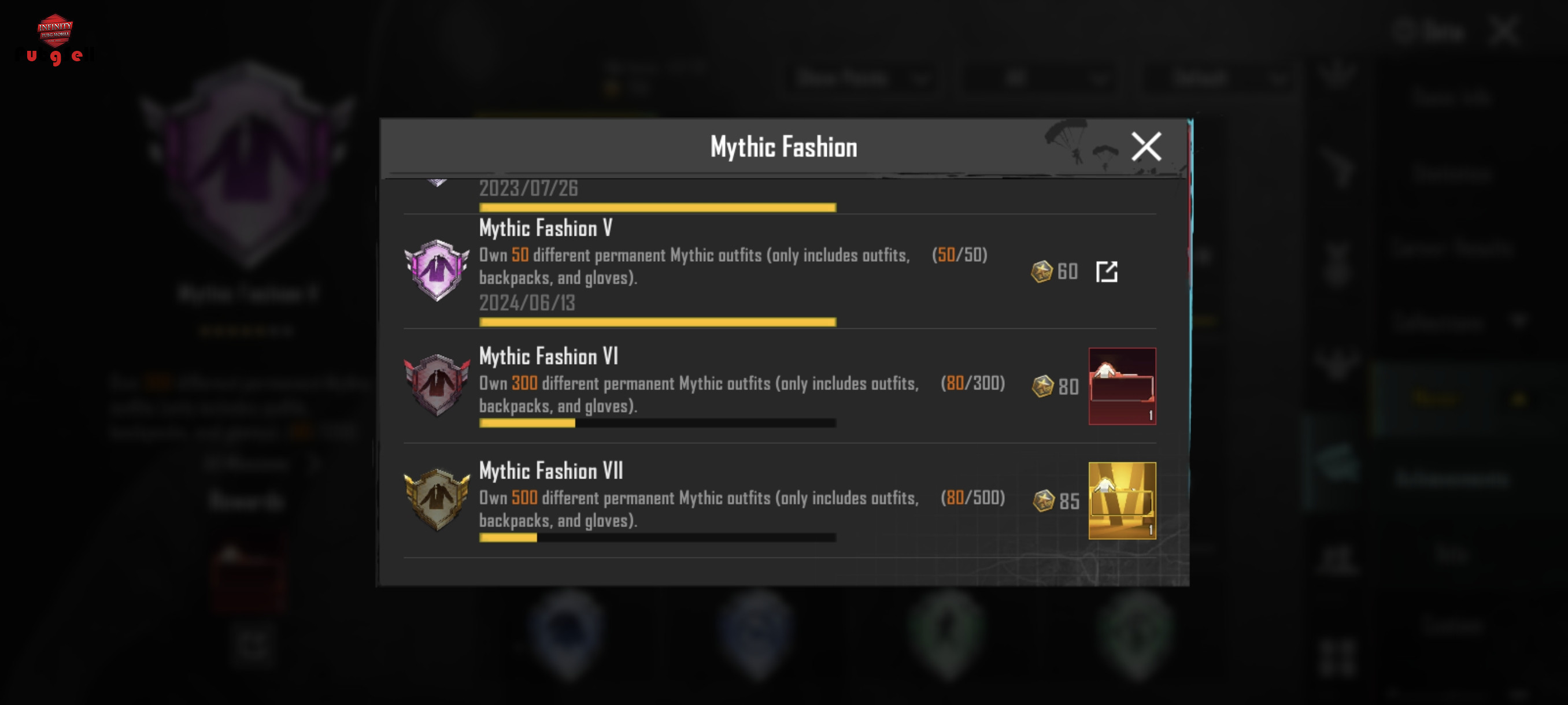Image resolution: width=1568 pixels, height=705 pixels.
Task: Open the Mythic Fashion VI red crate reward
Action: [1122, 386]
